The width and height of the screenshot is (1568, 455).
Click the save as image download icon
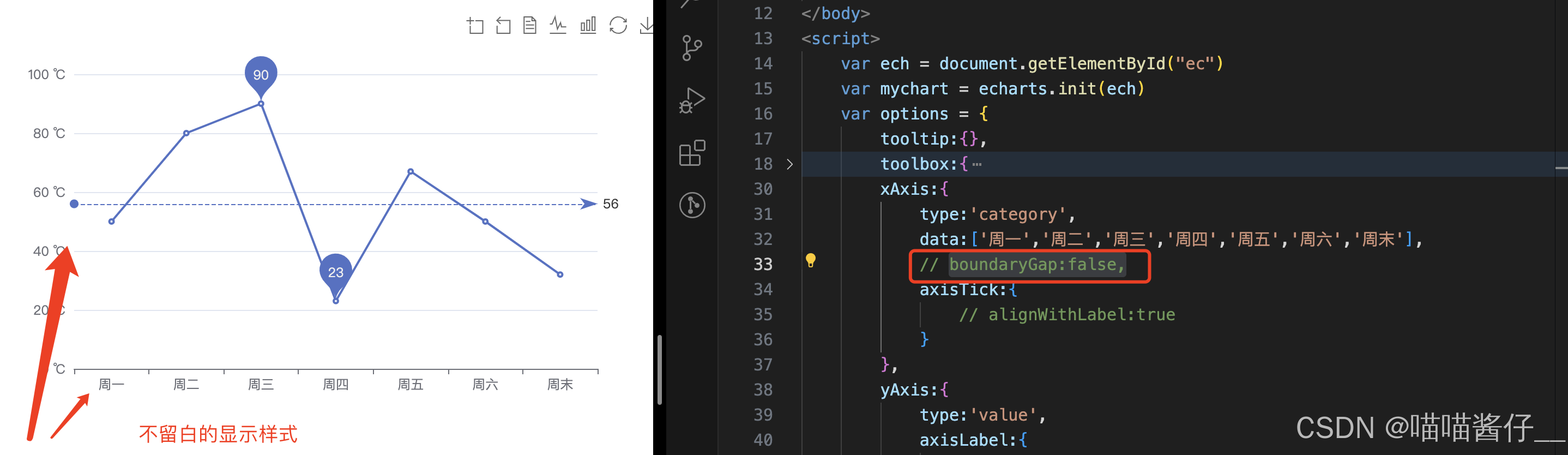tap(647, 25)
